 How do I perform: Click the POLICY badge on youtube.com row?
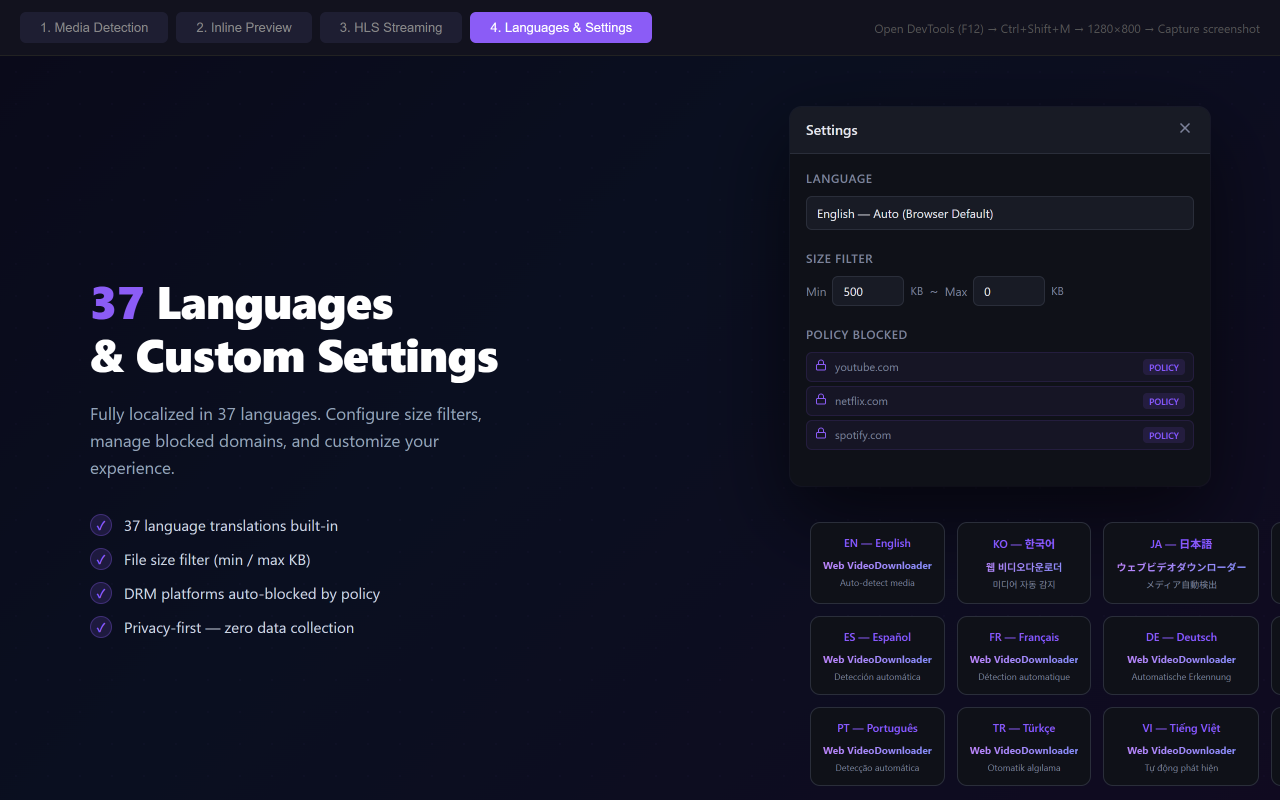point(1164,367)
